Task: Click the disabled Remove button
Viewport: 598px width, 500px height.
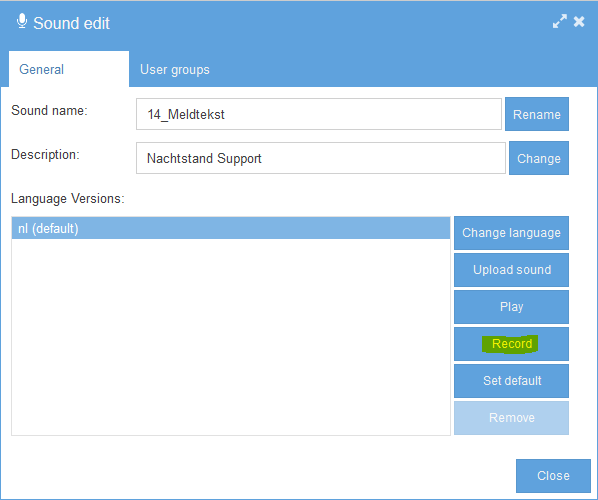Action: [511, 418]
